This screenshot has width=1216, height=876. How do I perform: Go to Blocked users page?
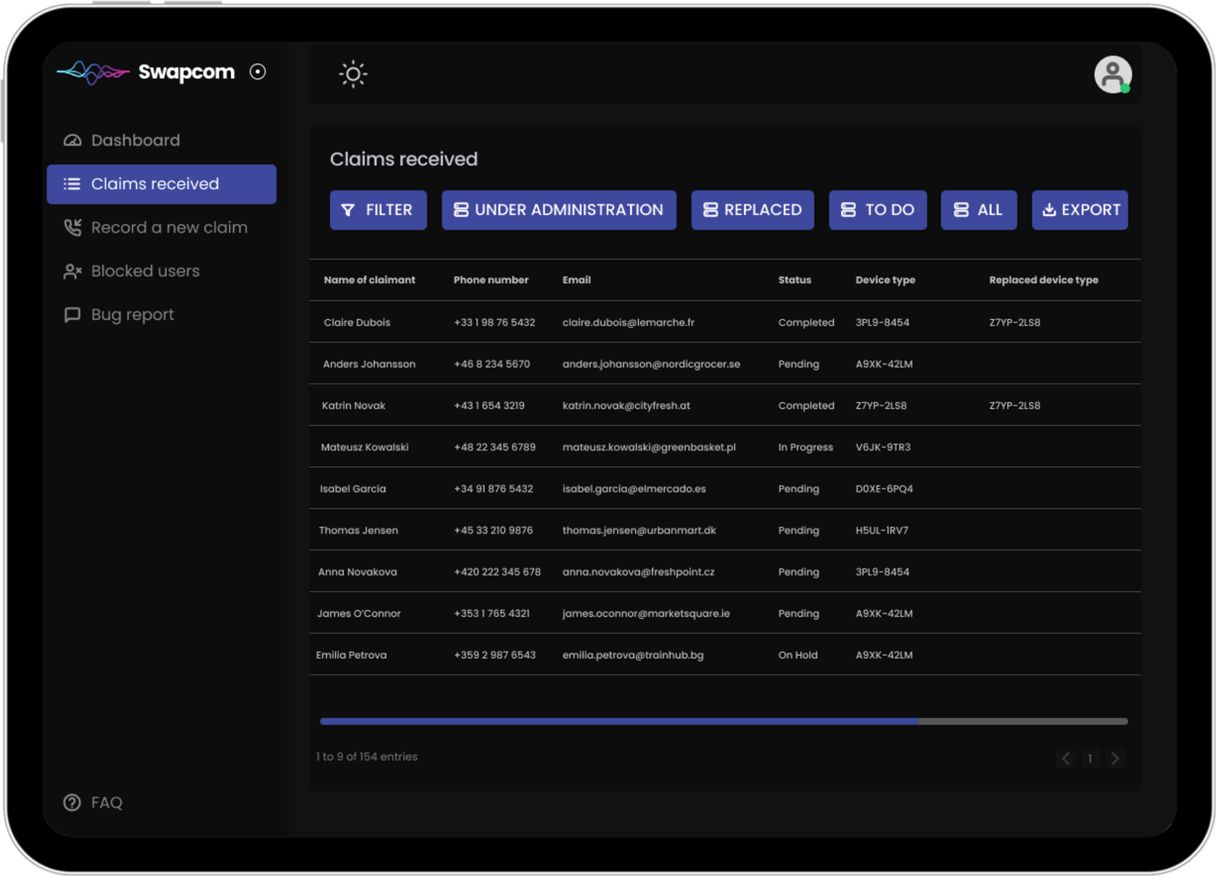click(x=144, y=271)
